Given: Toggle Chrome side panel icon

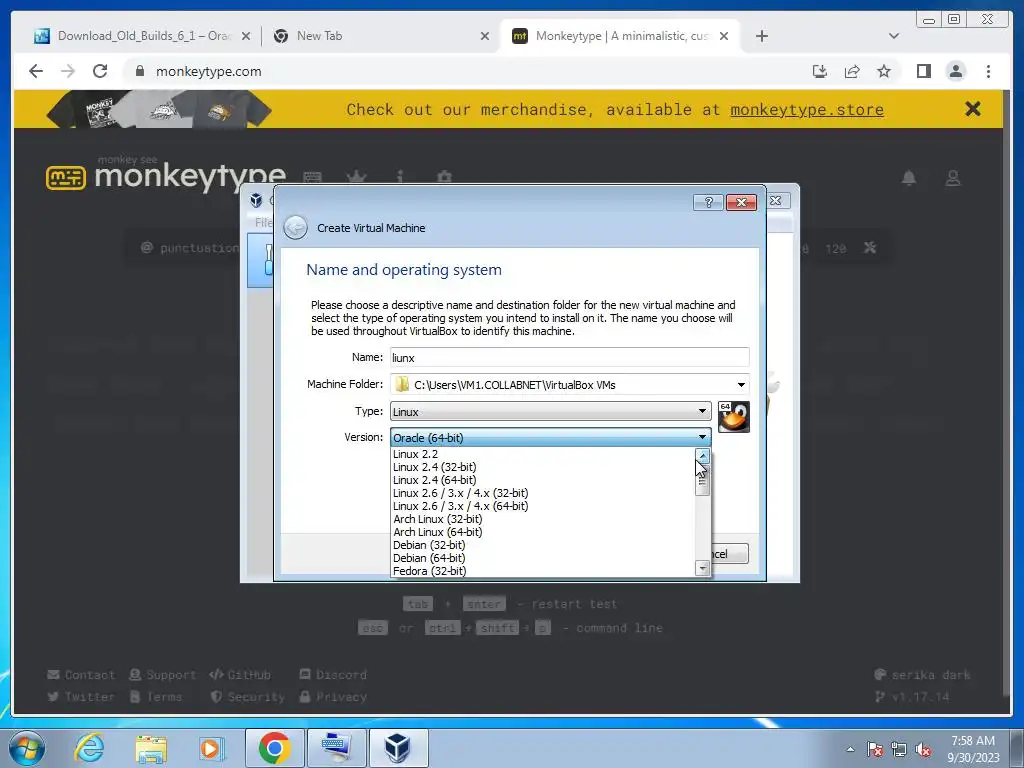Looking at the screenshot, I should click(923, 71).
